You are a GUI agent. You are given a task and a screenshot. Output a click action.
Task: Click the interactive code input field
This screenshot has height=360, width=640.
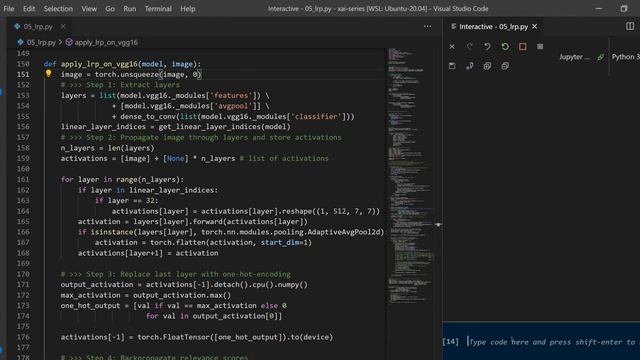[553, 342]
